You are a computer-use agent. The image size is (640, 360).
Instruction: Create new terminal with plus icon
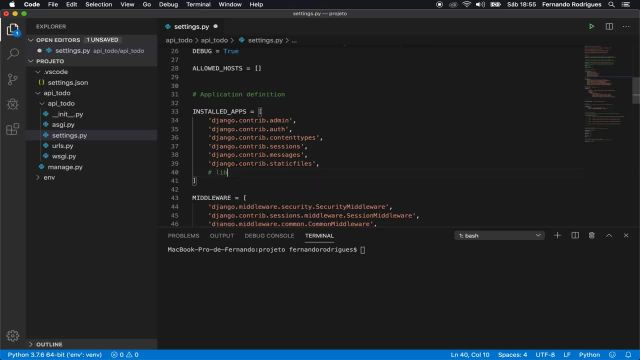pyautogui.click(x=557, y=236)
